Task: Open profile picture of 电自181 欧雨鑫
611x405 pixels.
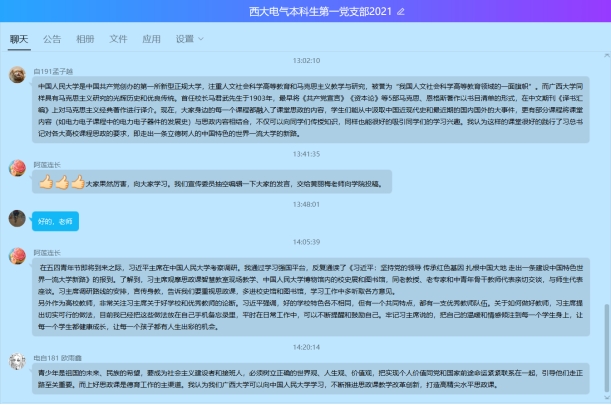Action: (x=17, y=360)
